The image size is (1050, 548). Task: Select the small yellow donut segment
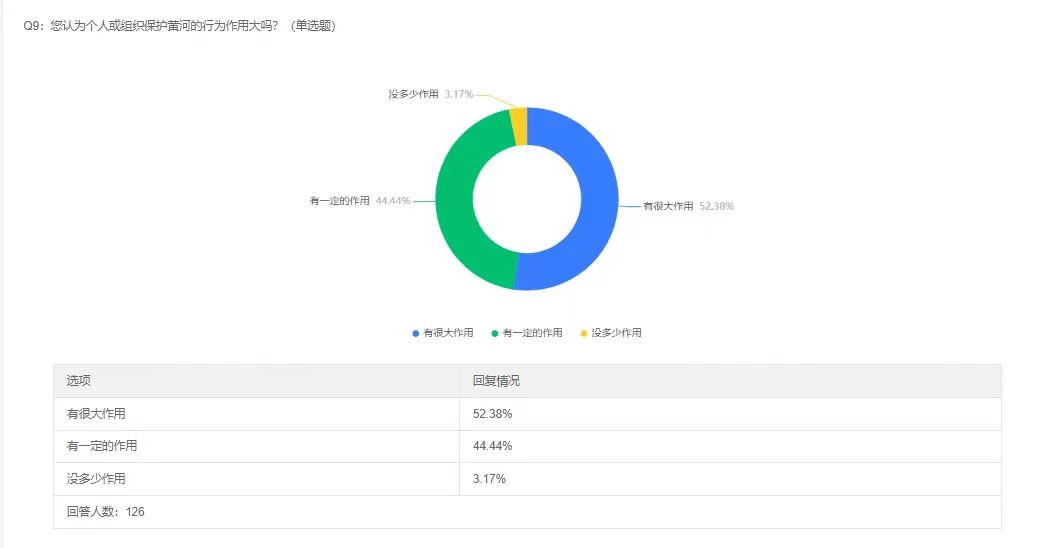pos(518,126)
